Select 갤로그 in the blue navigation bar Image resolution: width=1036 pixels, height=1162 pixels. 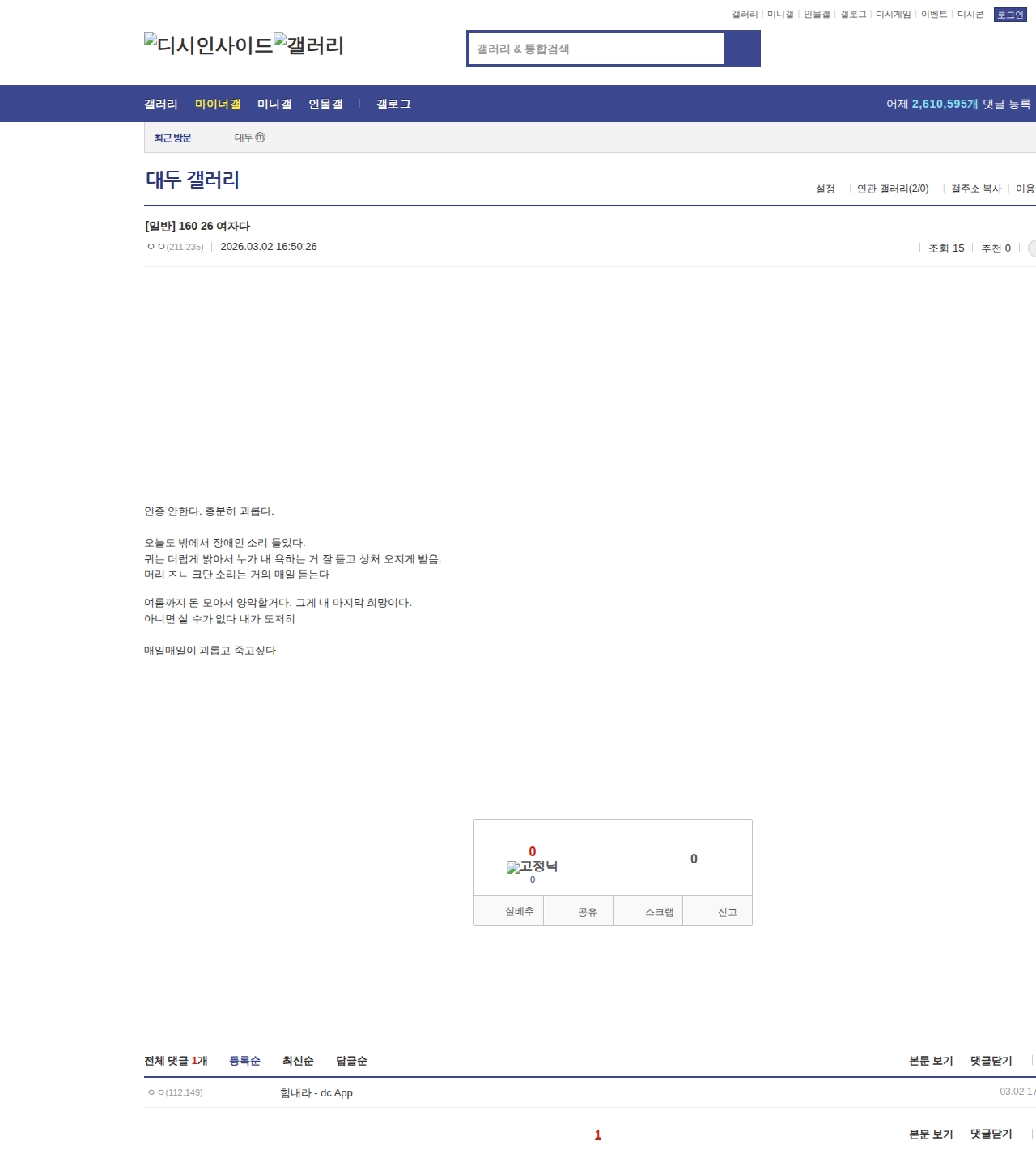pyautogui.click(x=393, y=104)
